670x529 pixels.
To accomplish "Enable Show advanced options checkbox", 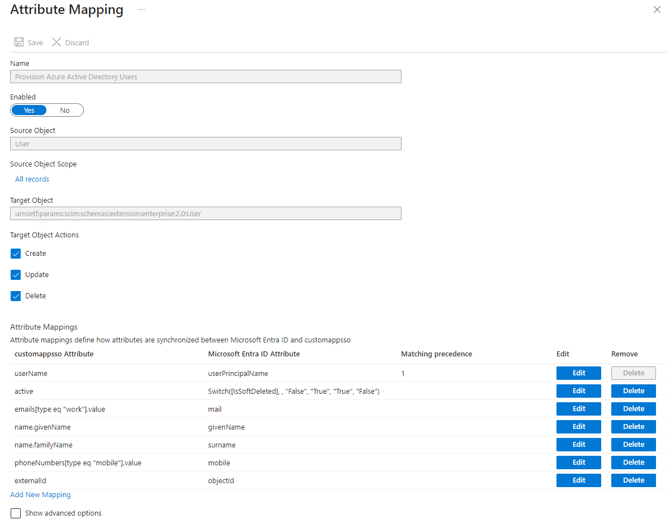I will point(16,513).
